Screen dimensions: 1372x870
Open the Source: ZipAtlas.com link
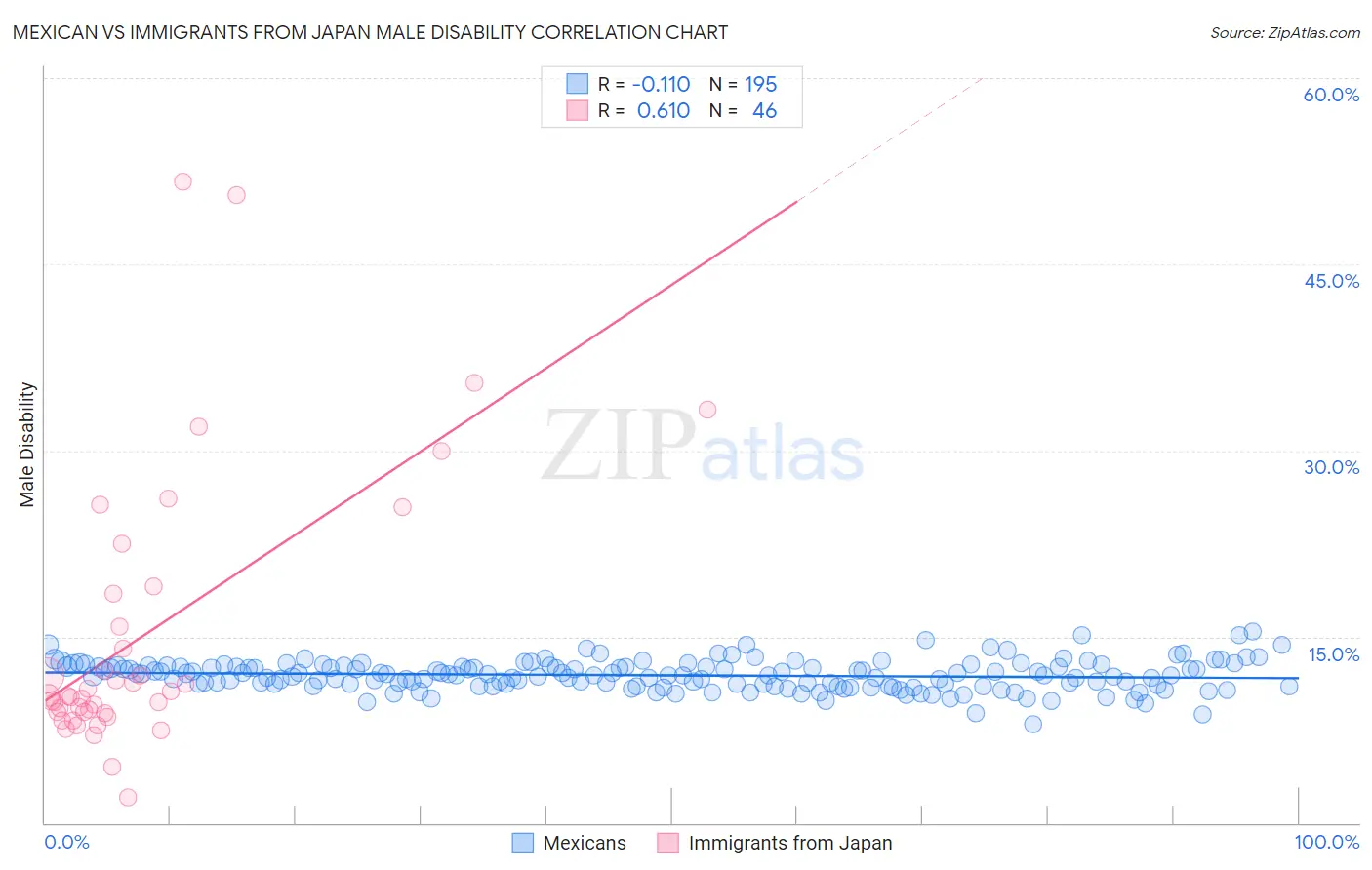click(x=1285, y=32)
